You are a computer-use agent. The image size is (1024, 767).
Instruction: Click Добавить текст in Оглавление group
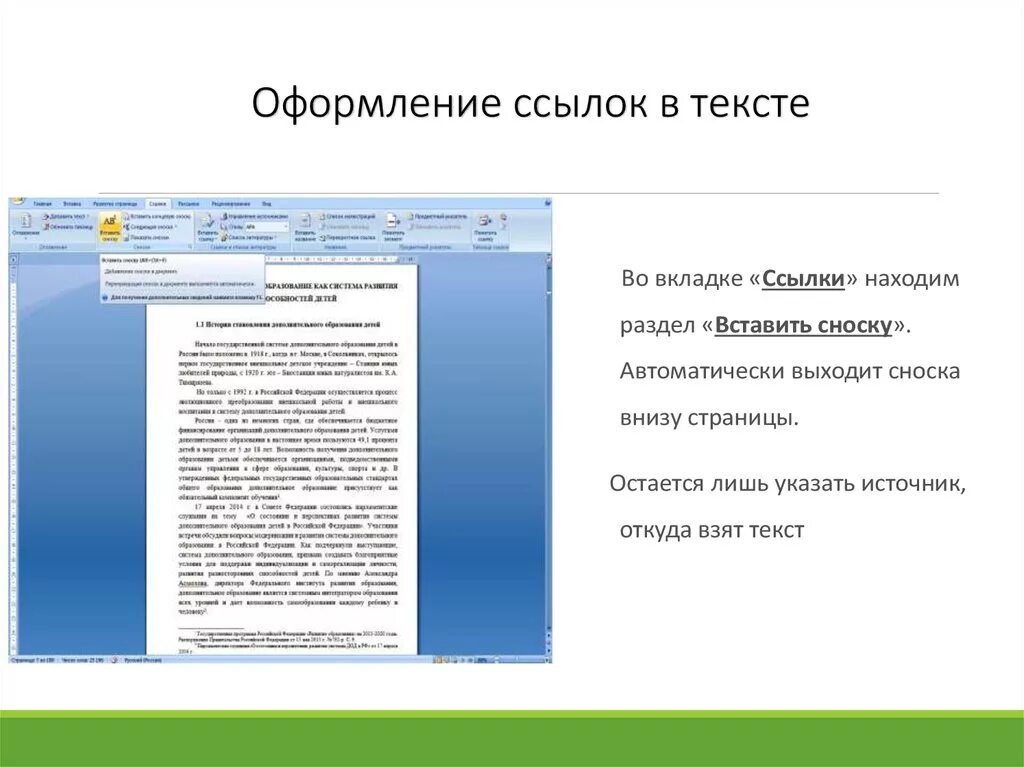(65, 216)
